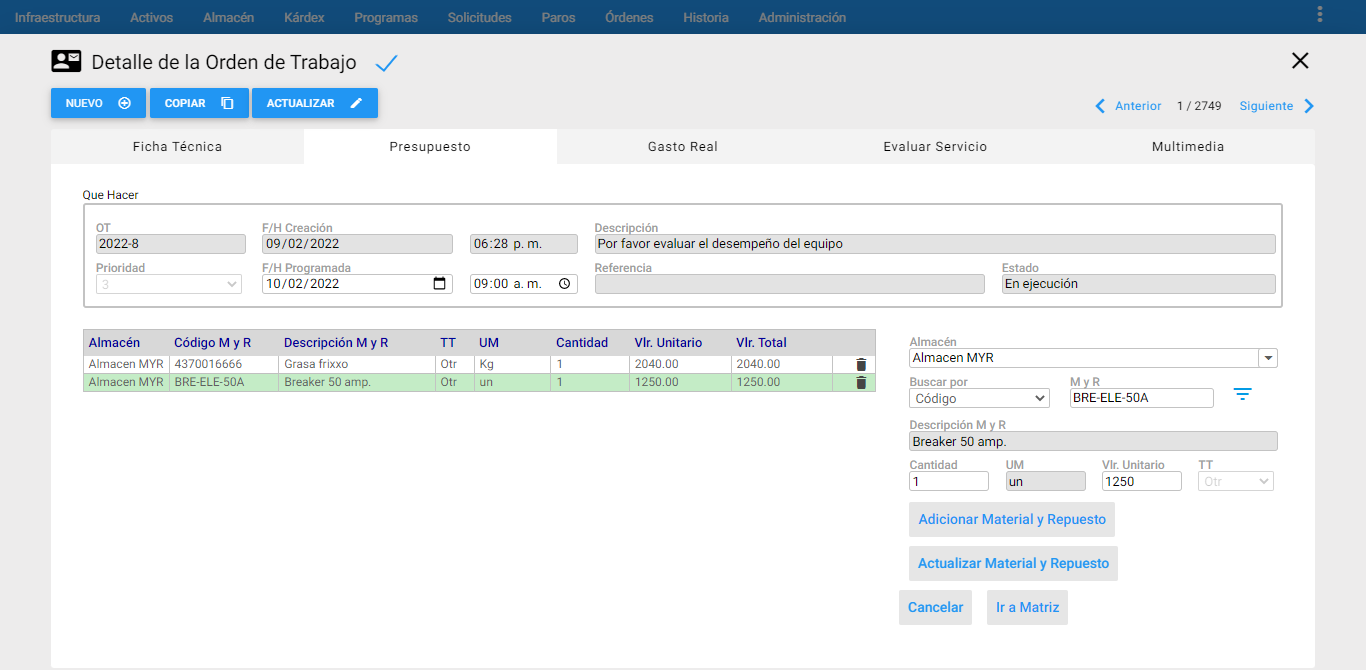Screen dimensions: 1366x670
Task: Open Programas menu
Action: point(386,17)
